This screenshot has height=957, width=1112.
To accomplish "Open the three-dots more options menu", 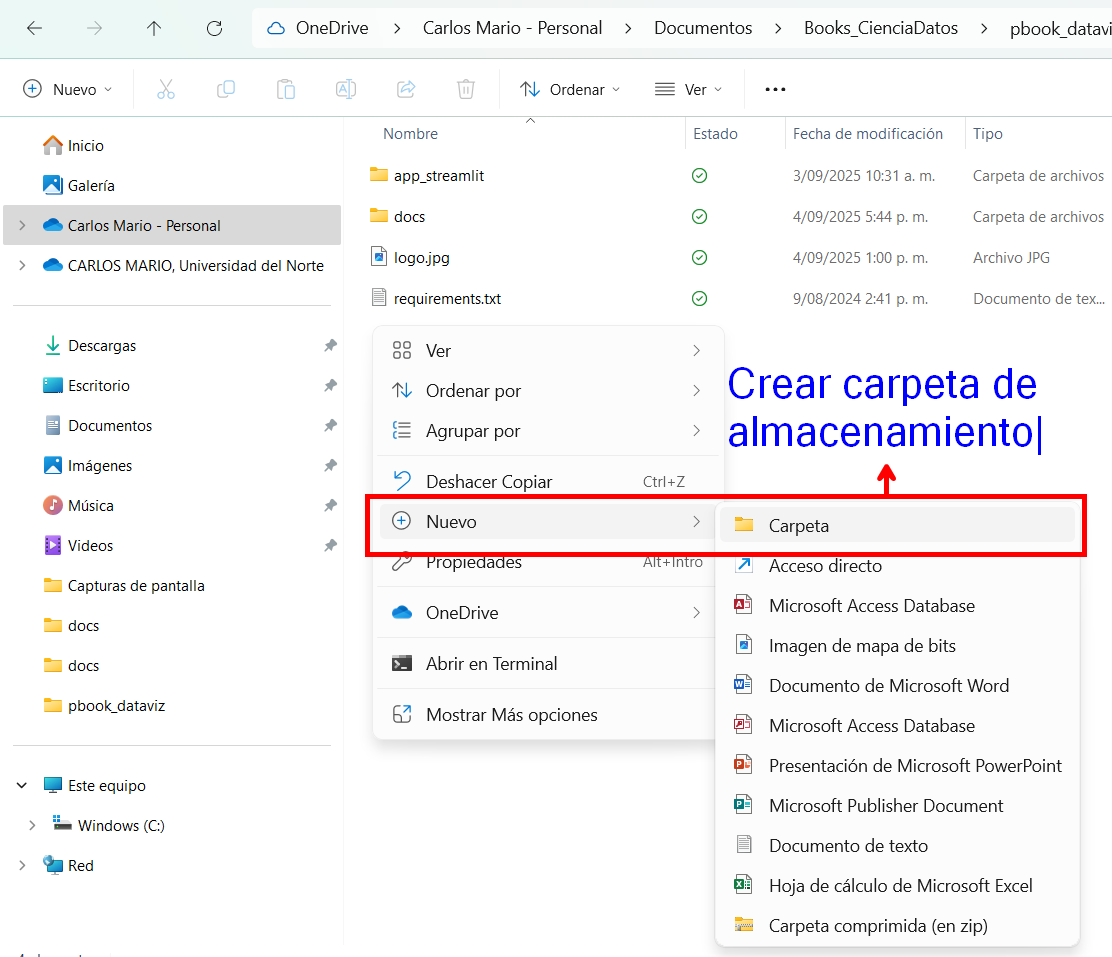I will point(775,89).
